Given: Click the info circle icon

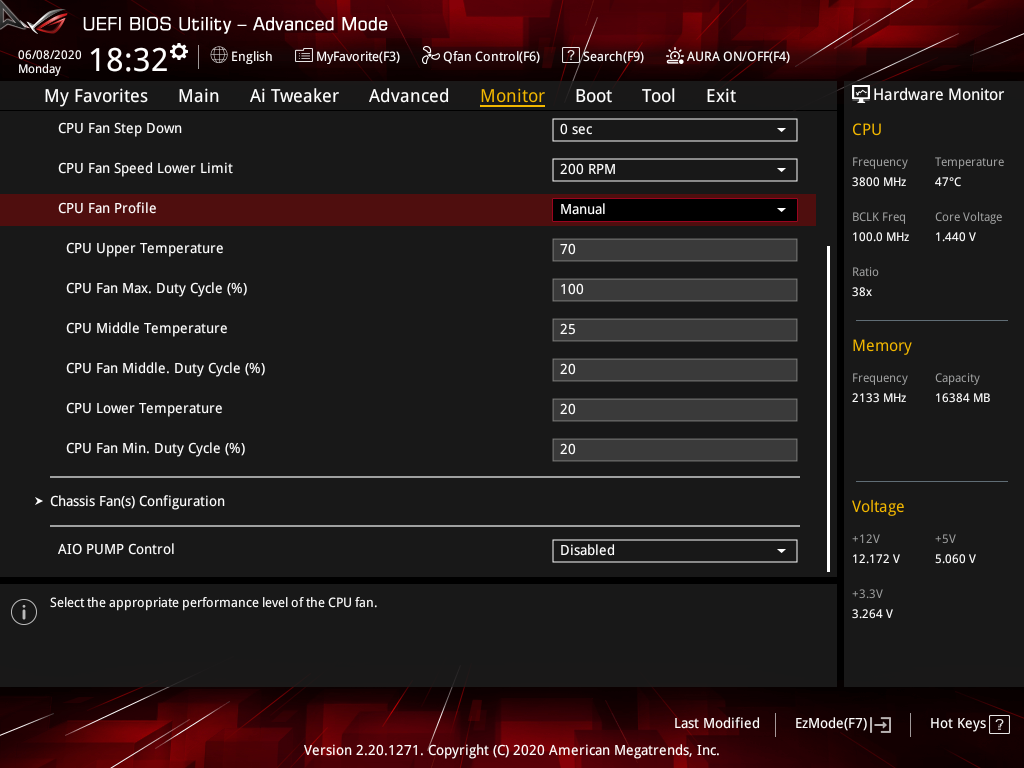Looking at the screenshot, I should [24, 612].
